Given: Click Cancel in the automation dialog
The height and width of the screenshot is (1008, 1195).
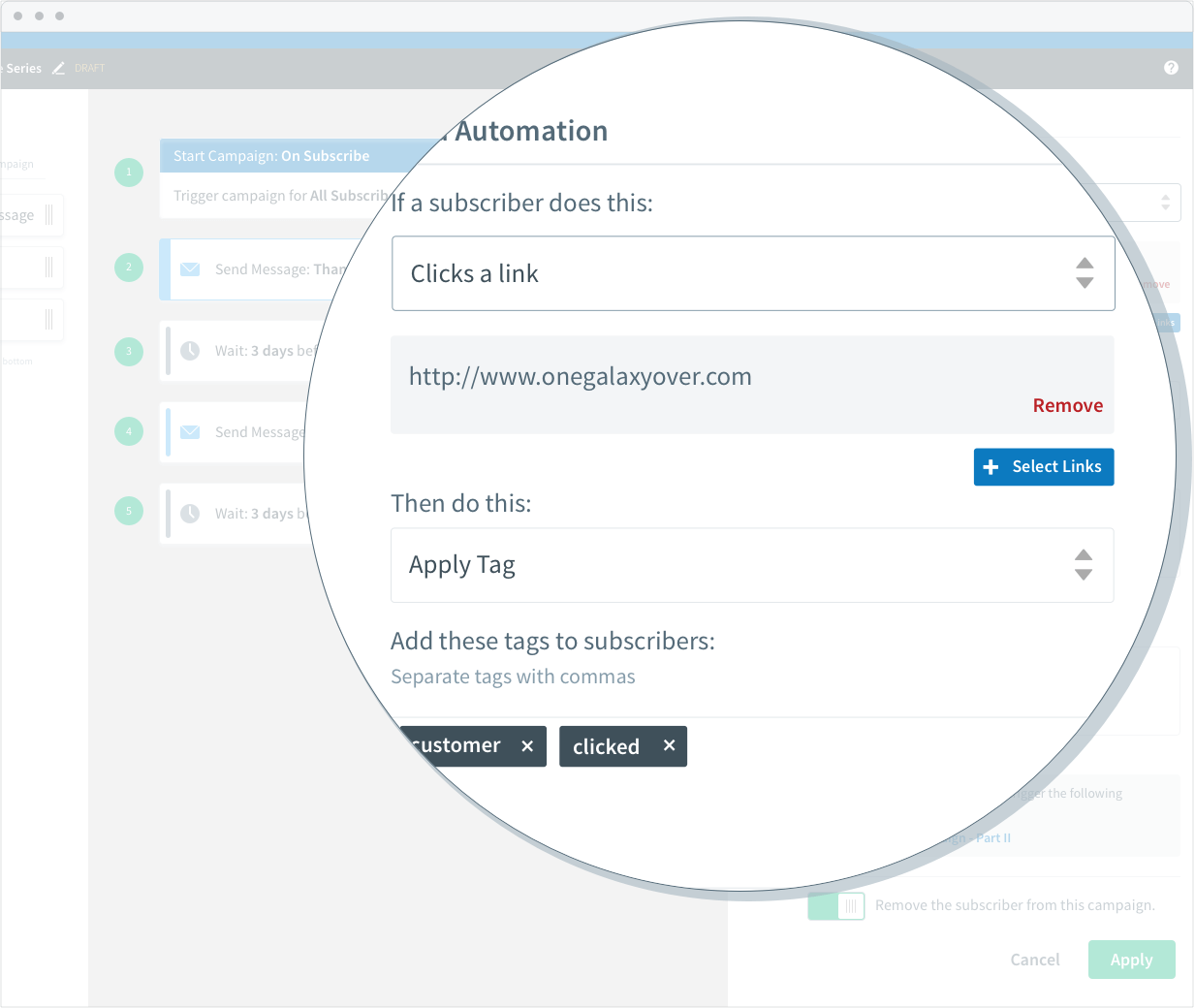Looking at the screenshot, I should click(x=1035, y=960).
